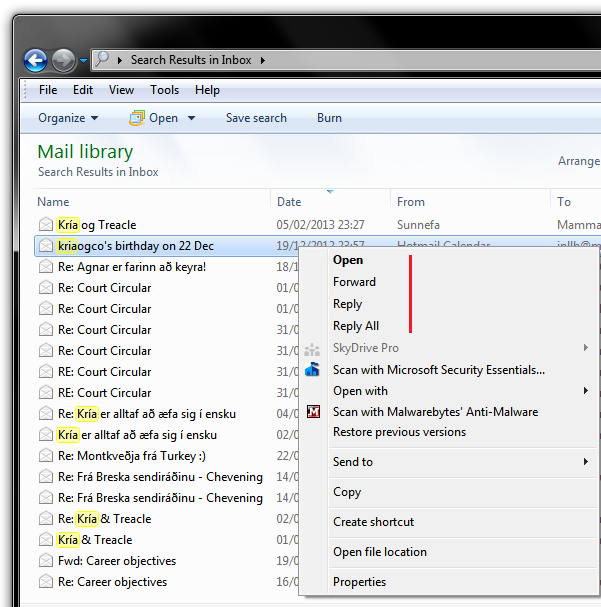The width and height of the screenshot is (601, 607).
Task: Select 'Re: Montkveðja frá Turkey :)'
Action: (132, 456)
